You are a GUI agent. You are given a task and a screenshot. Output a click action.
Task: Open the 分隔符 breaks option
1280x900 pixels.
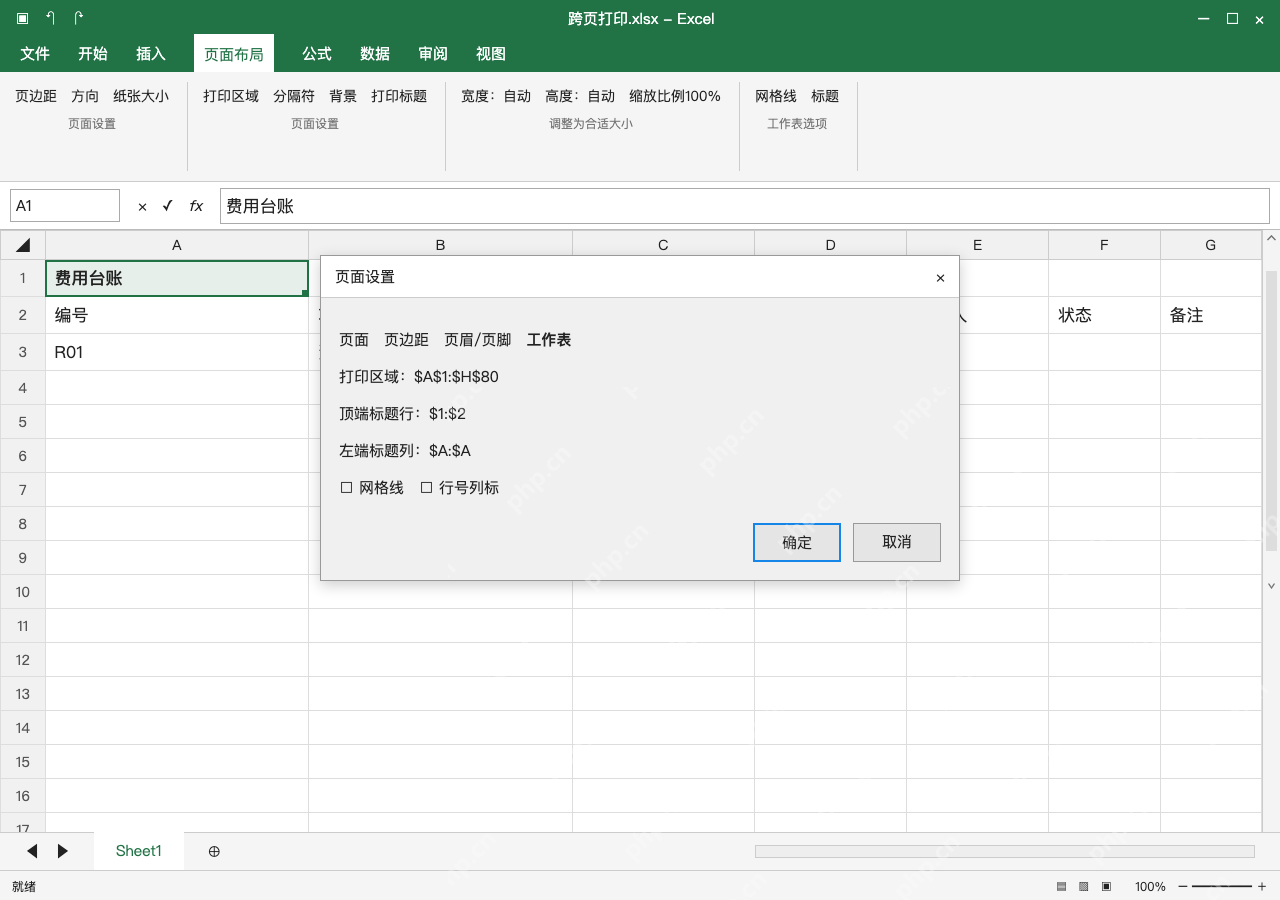tap(294, 96)
